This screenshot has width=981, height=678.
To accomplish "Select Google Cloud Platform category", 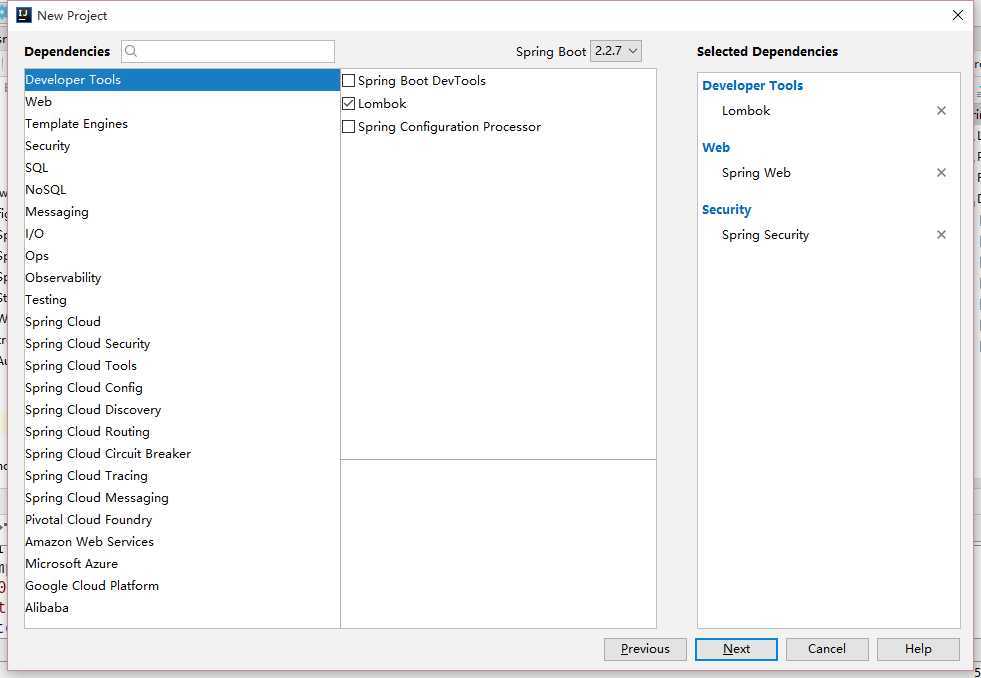I will pos(182,586).
